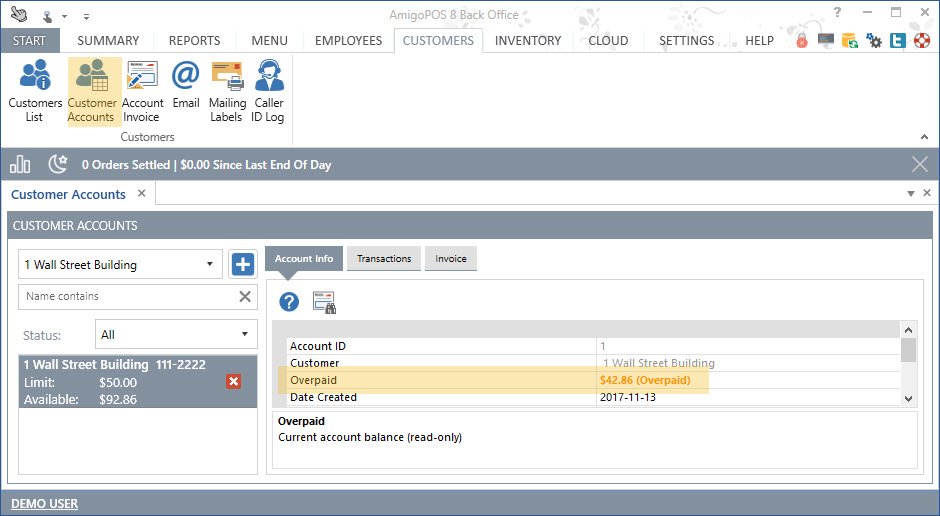Screen dimensions: 940x516
Task: Click the DEMO USER link
Action: (x=44, y=503)
